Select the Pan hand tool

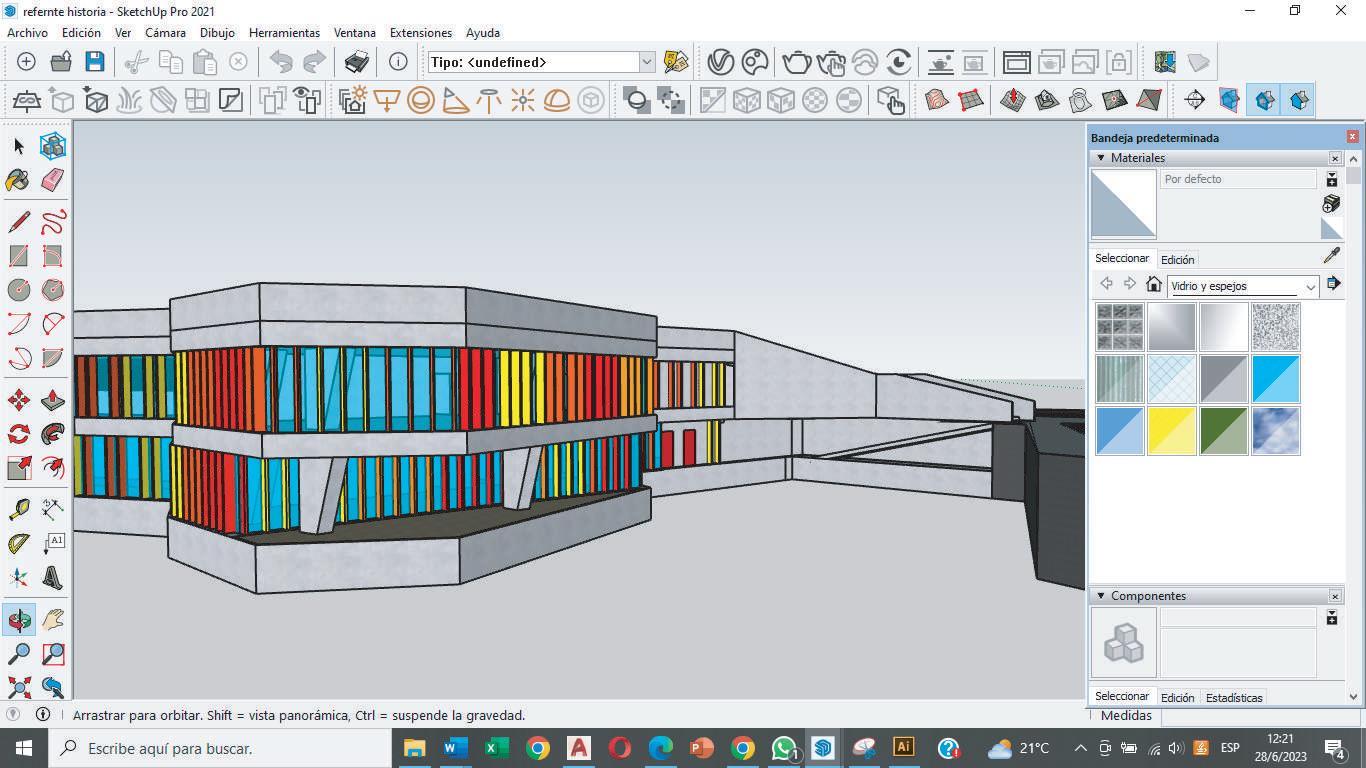(x=53, y=620)
